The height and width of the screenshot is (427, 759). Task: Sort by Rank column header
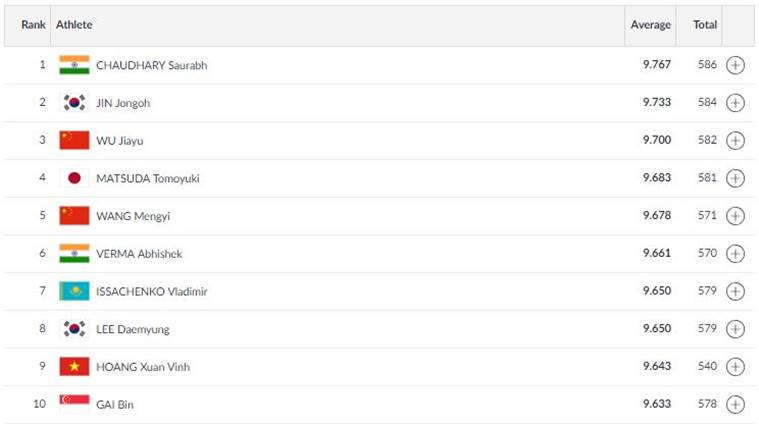click(33, 25)
